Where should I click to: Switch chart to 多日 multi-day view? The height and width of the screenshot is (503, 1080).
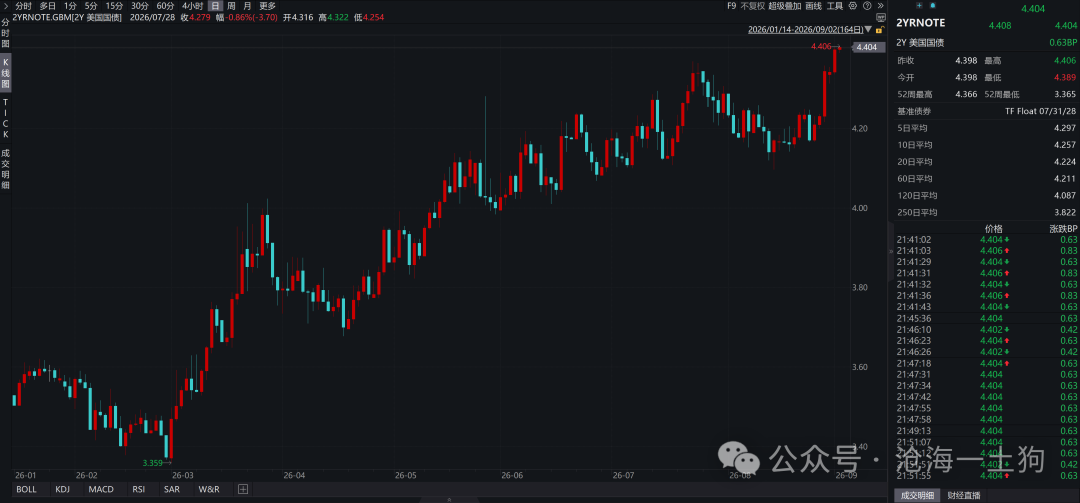48,6
